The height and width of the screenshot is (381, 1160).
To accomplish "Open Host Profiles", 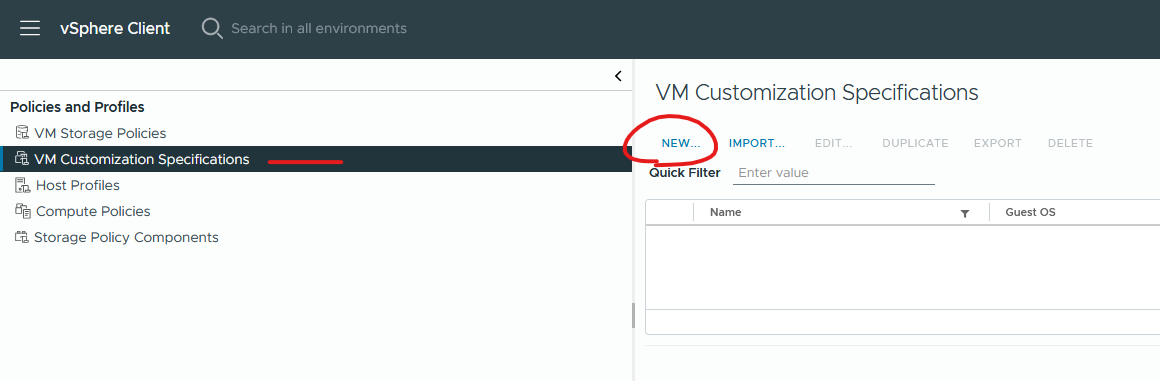I will 78,185.
